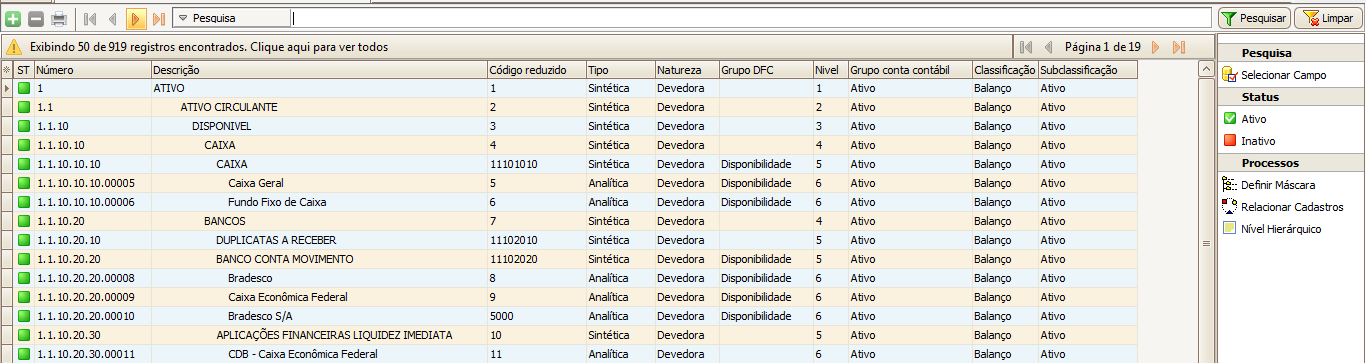Click green status icon of Bradesco S/A row
The image size is (1366, 363).
point(24,315)
